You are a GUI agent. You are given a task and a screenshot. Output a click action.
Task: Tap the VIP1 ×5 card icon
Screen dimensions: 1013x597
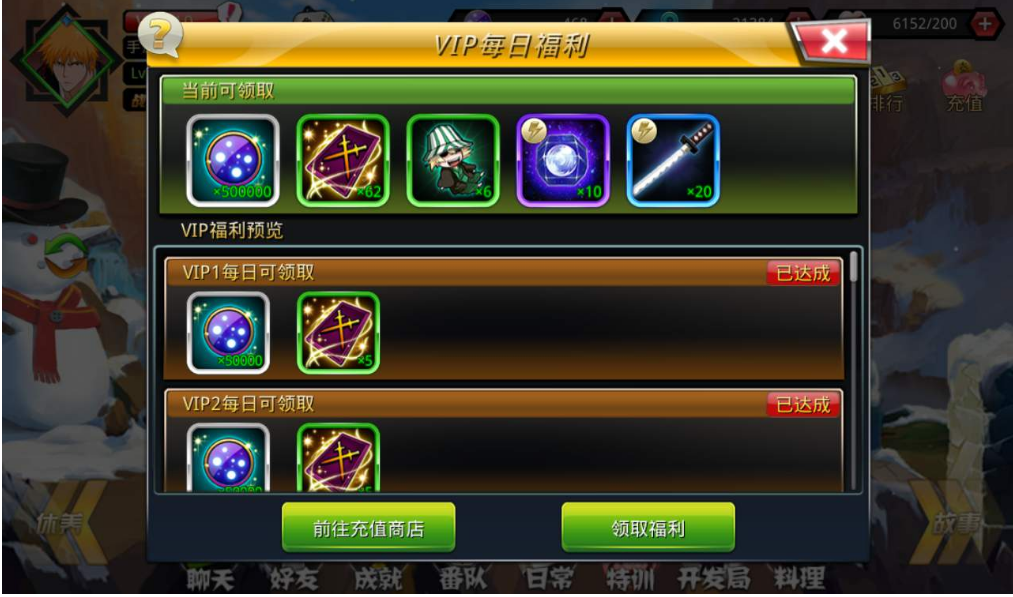point(338,333)
